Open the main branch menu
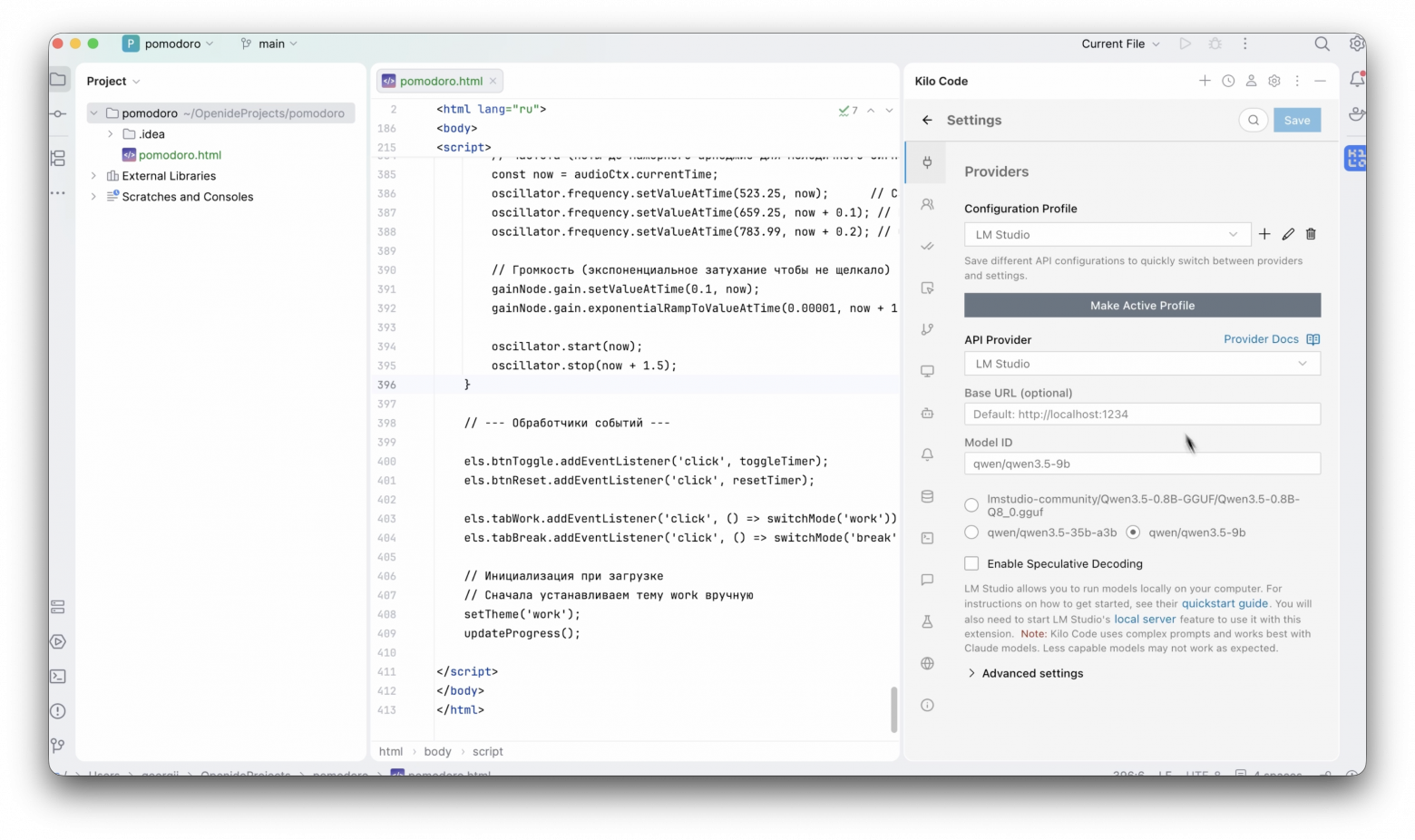This screenshot has height=840, width=1415. pos(268,44)
